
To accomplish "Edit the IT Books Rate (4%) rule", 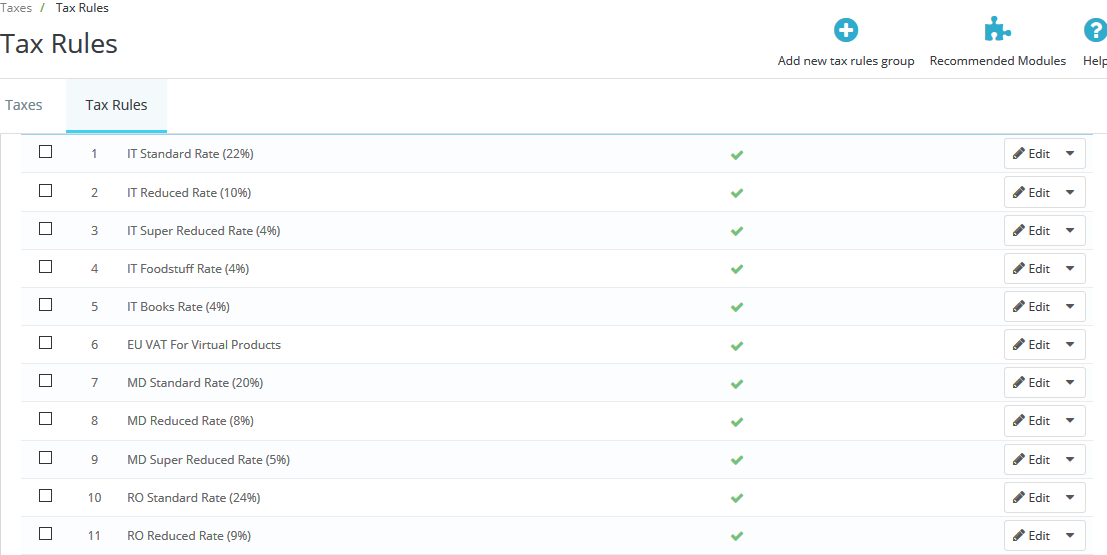I will click(x=1031, y=307).
